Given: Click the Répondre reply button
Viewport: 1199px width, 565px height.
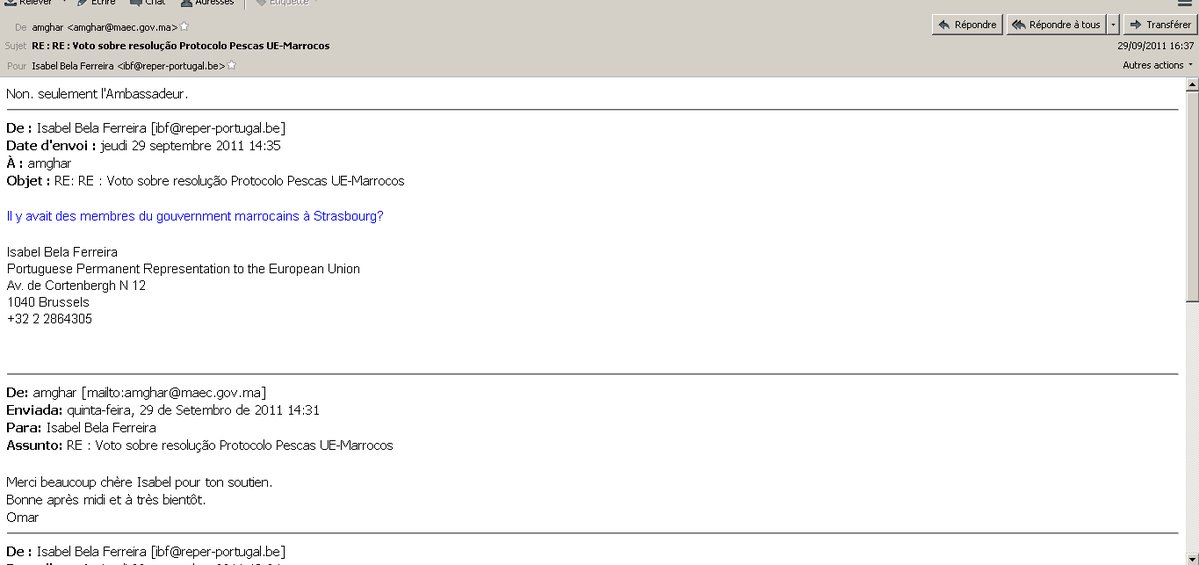Looking at the screenshot, I should coord(967,25).
